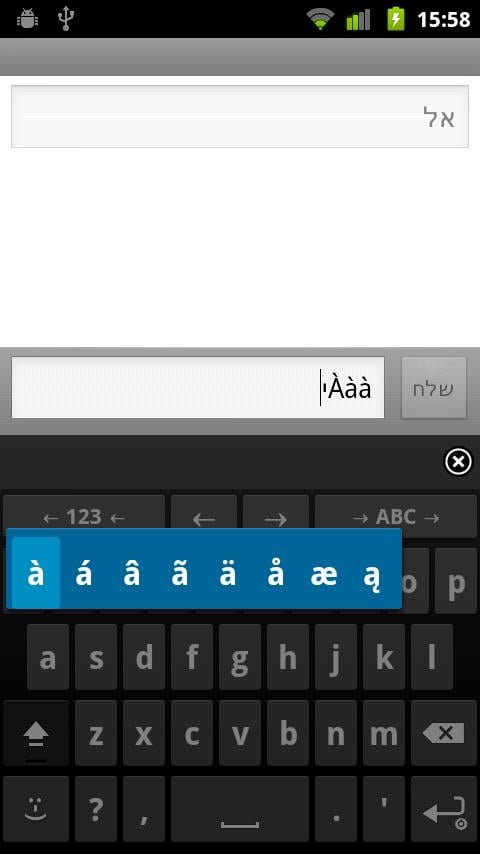Viewport: 480px width, 854px height.
Task: Move cursor with left arrow key
Action: [x=204, y=517]
